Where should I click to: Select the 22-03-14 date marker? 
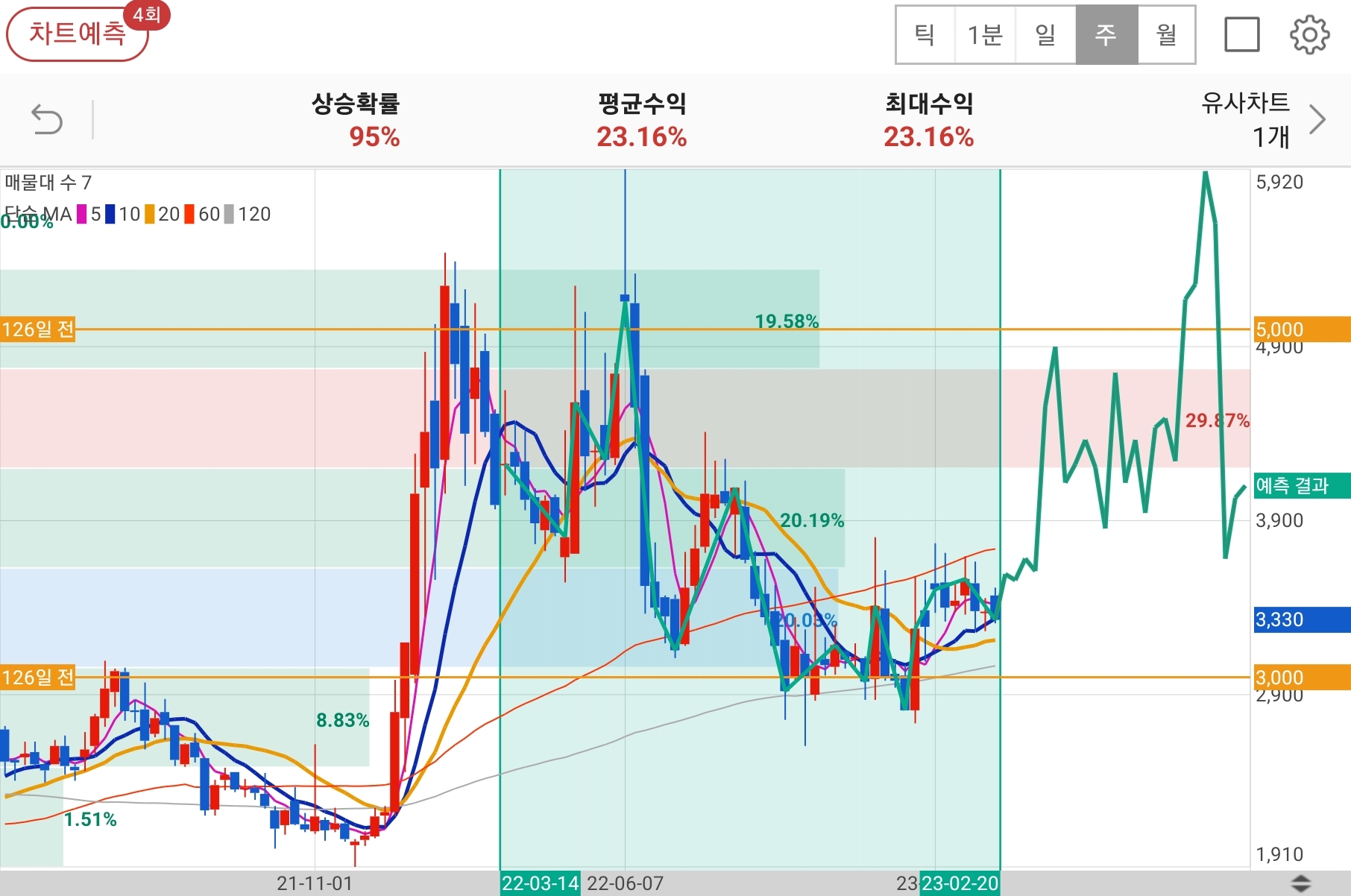tap(540, 883)
